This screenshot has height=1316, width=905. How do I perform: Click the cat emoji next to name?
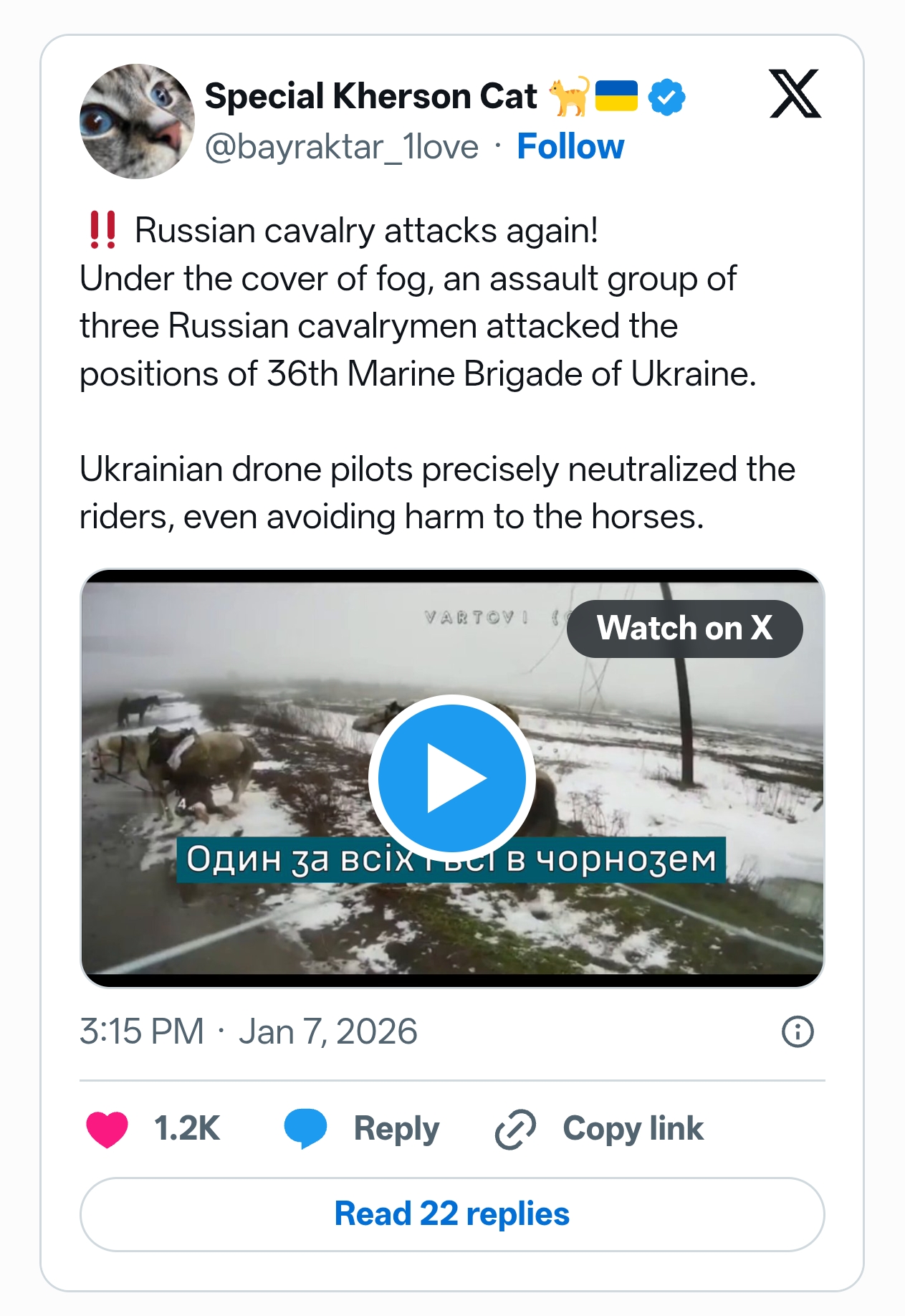(569, 96)
